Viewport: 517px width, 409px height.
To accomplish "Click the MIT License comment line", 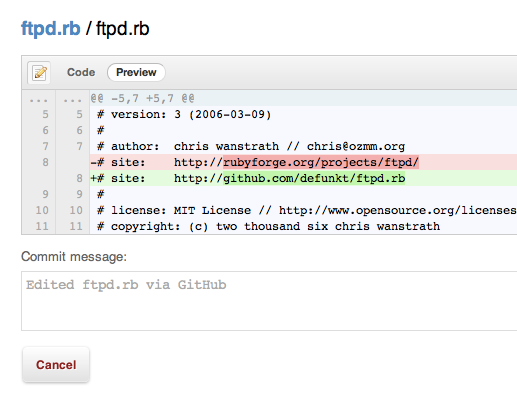I will 303,210.
